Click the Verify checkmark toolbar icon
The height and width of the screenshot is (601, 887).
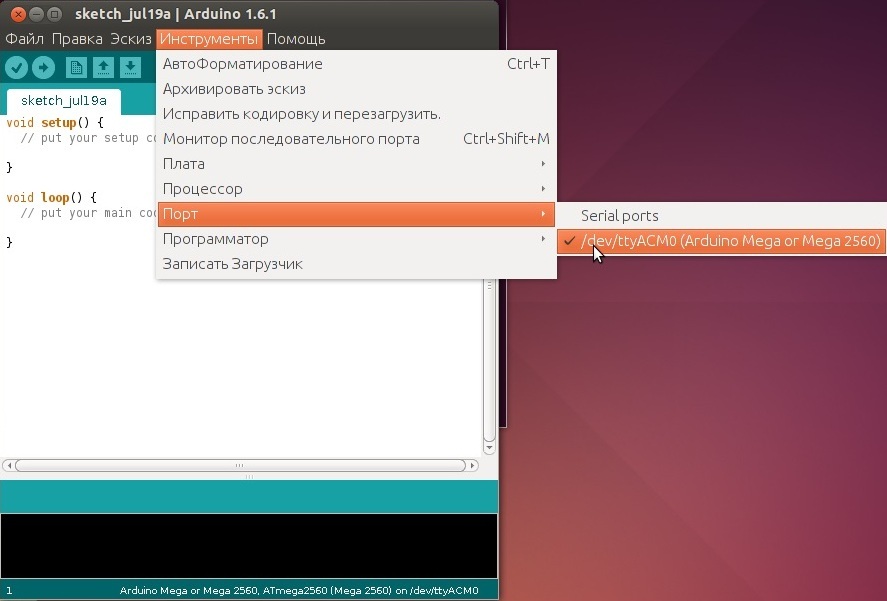tap(17, 67)
